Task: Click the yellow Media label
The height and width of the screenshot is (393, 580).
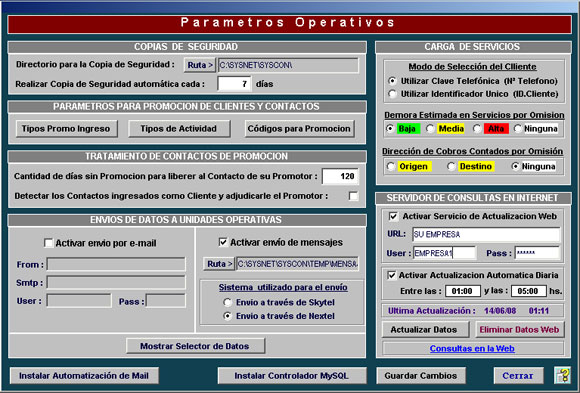Action: click(451, 128)
